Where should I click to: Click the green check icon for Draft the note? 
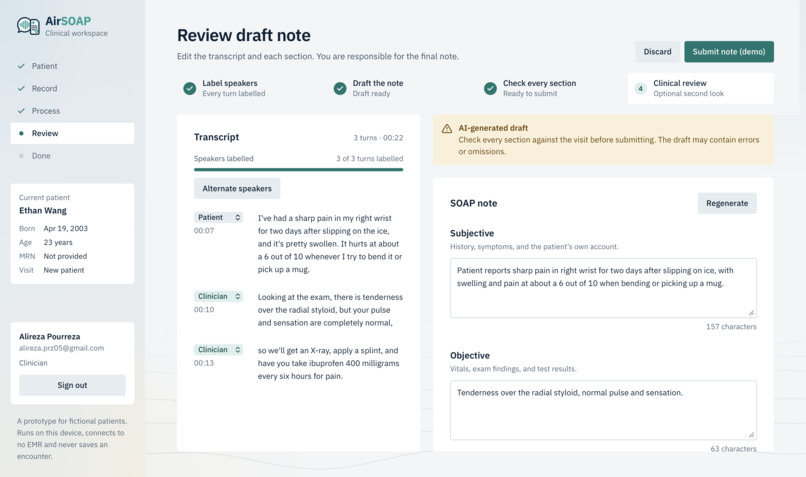pos(340,88)
